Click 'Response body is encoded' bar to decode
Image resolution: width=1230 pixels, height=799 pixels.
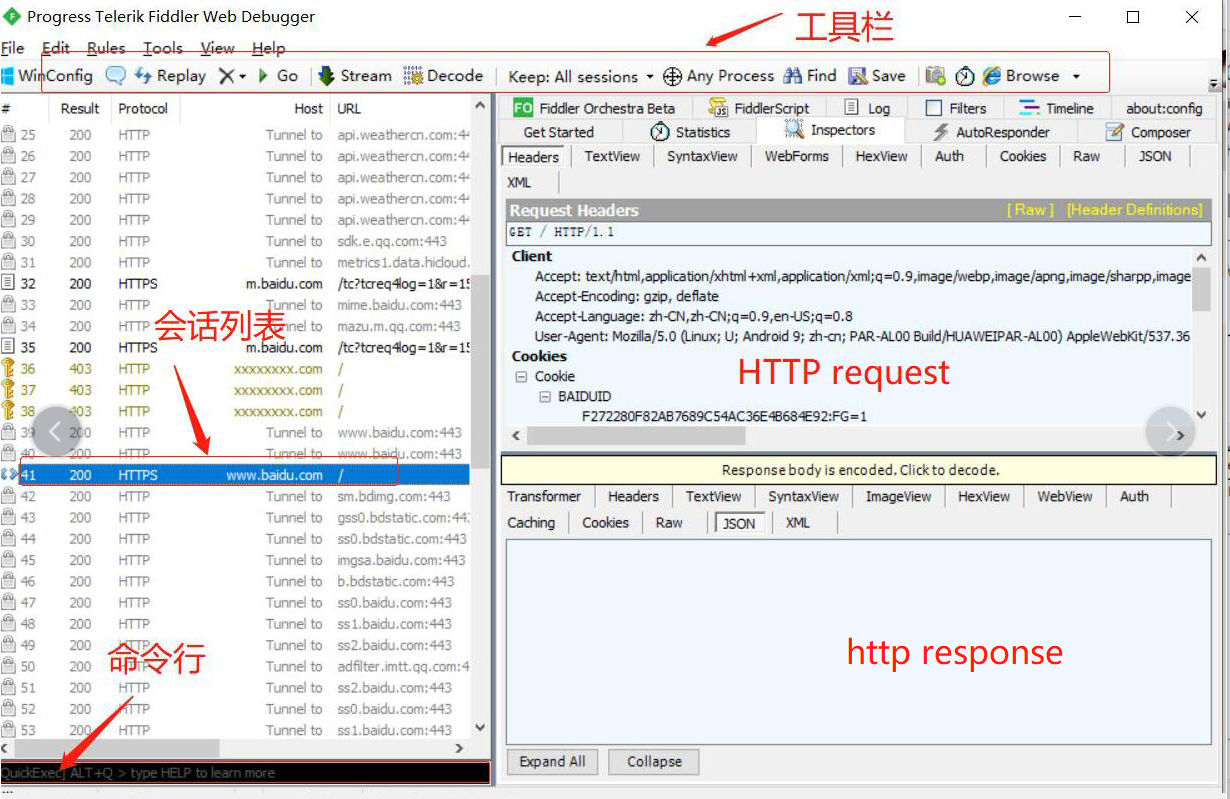tap(860, 470)
